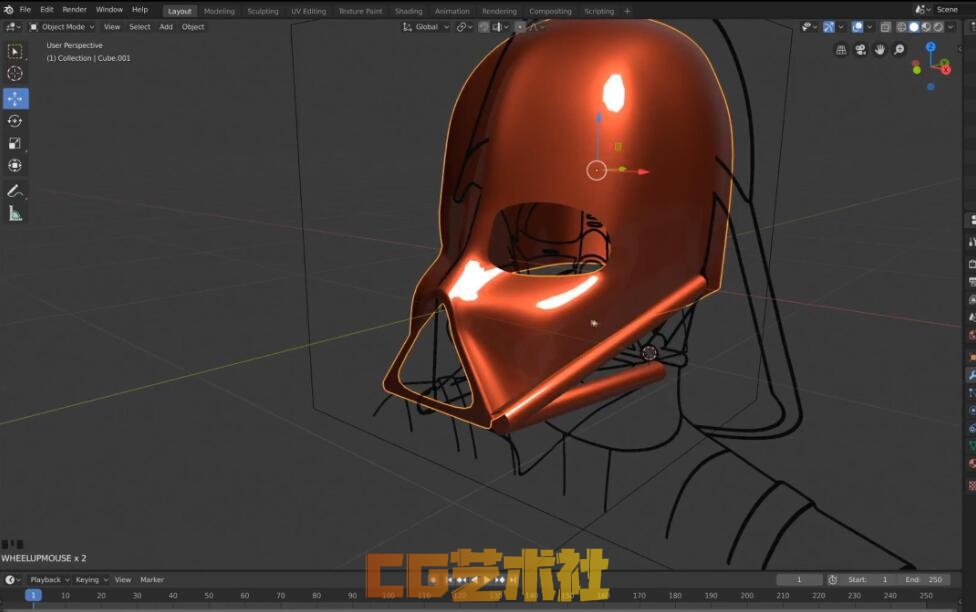Screen dimensions: 976x612
Task: Open the 3D viewport editor type dropdown
Action: (x=12, y=27)
